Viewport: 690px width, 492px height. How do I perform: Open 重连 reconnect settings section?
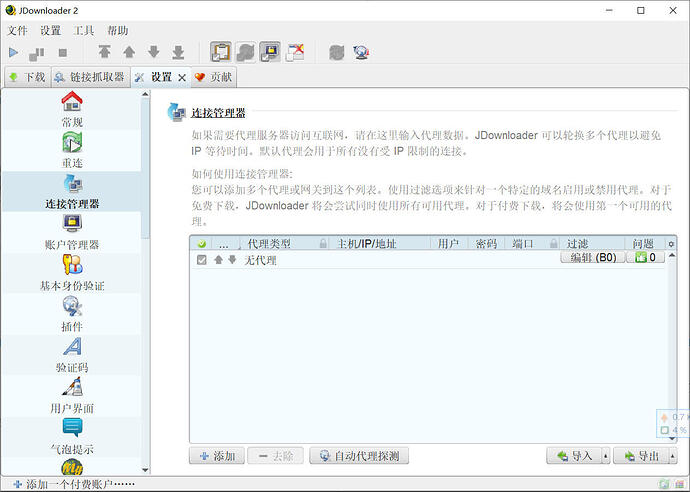click(x=72, y=150)
